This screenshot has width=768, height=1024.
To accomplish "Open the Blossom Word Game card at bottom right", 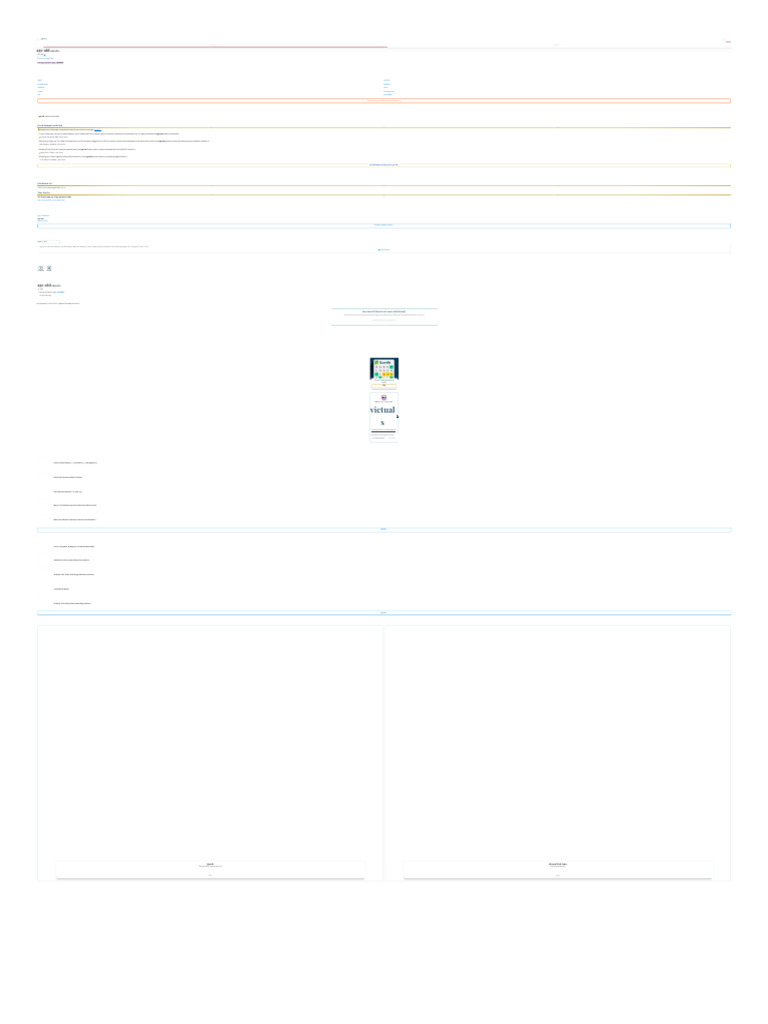I will pyautogui.click(x=558, y=869).
